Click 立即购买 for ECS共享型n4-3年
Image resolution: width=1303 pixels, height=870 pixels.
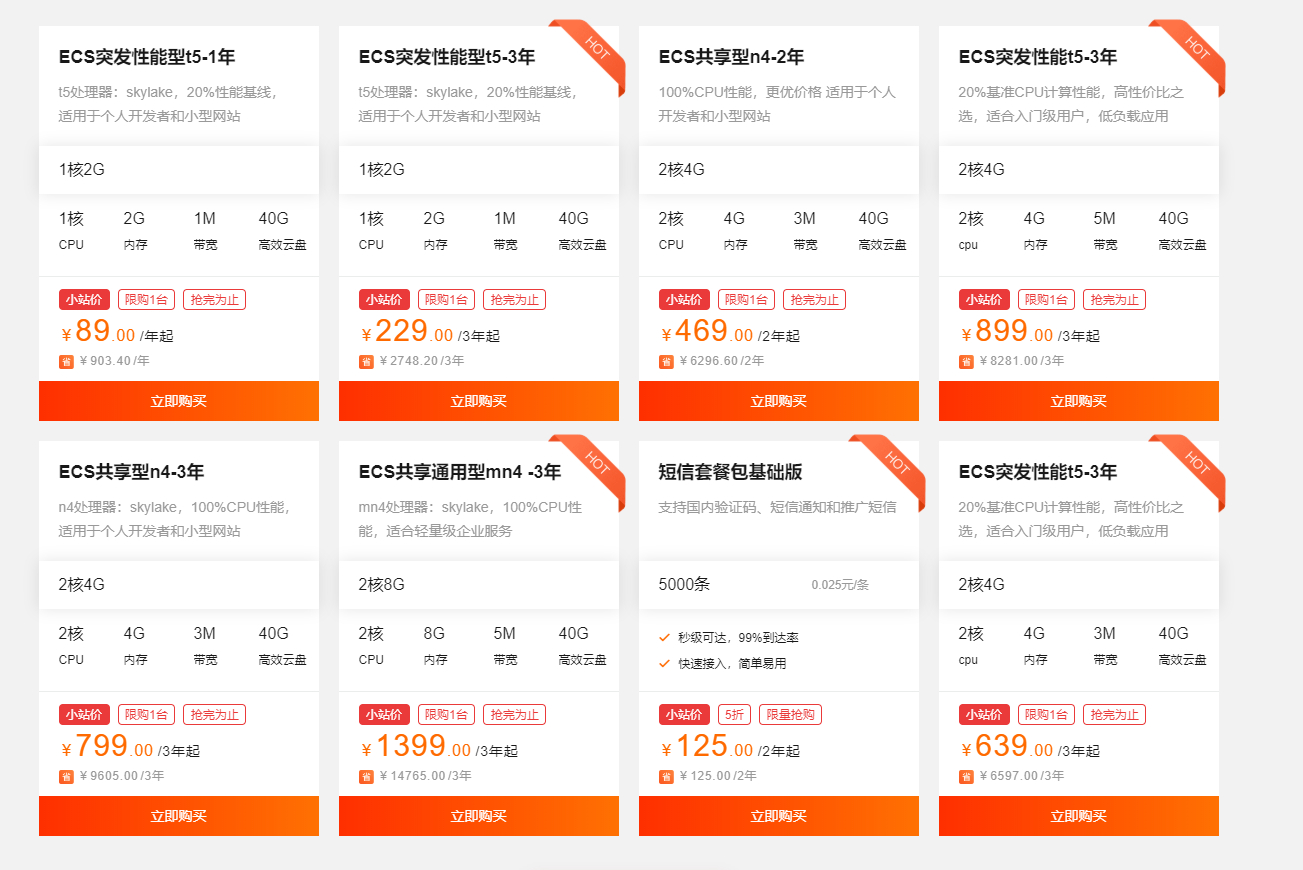179,816
